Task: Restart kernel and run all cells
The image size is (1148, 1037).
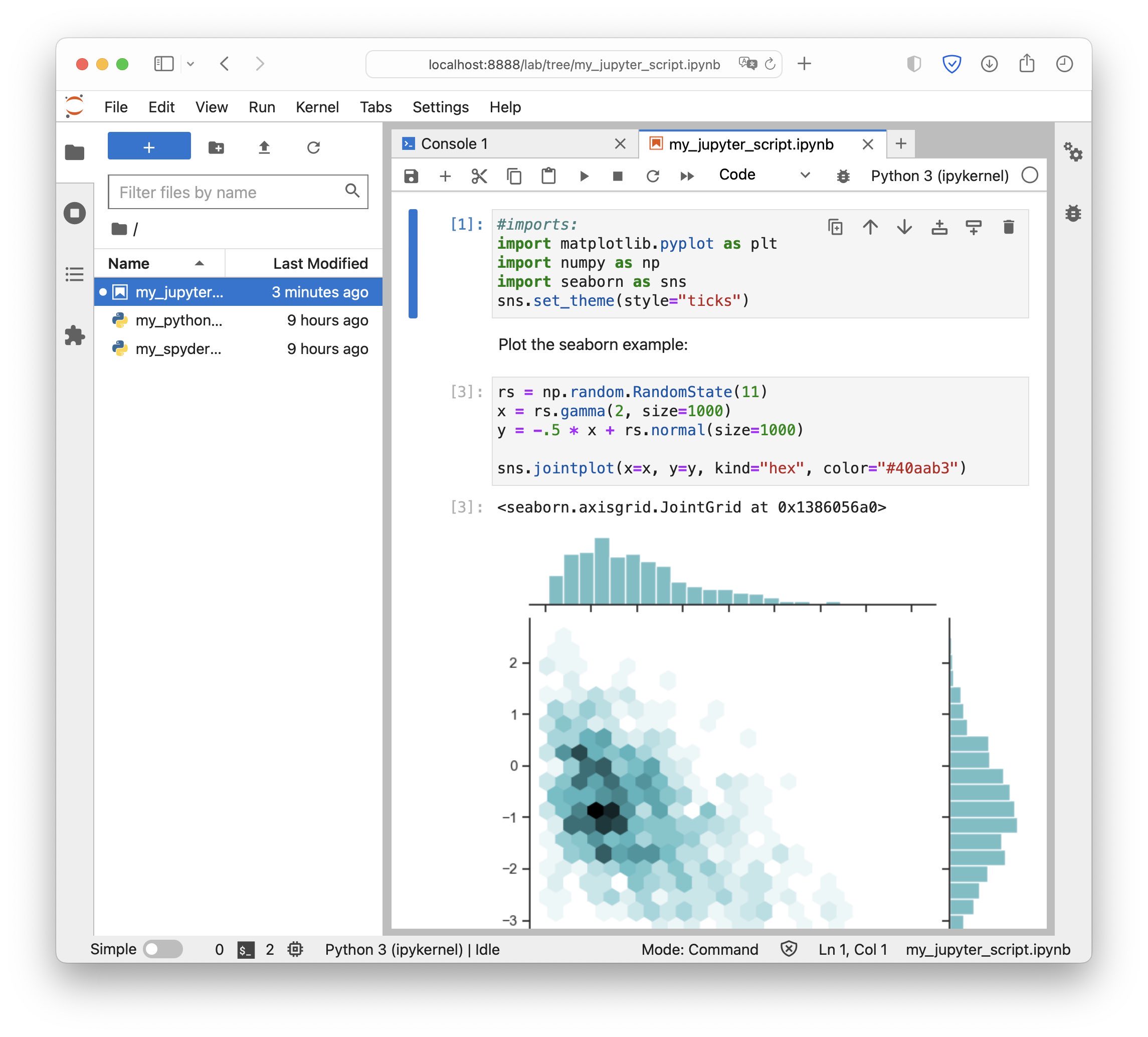Action: (x=687, y=176)
